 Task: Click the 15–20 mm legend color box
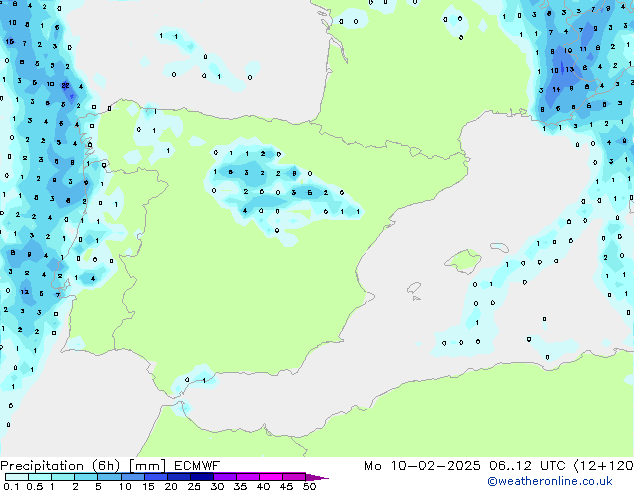[x=155, y=477]
